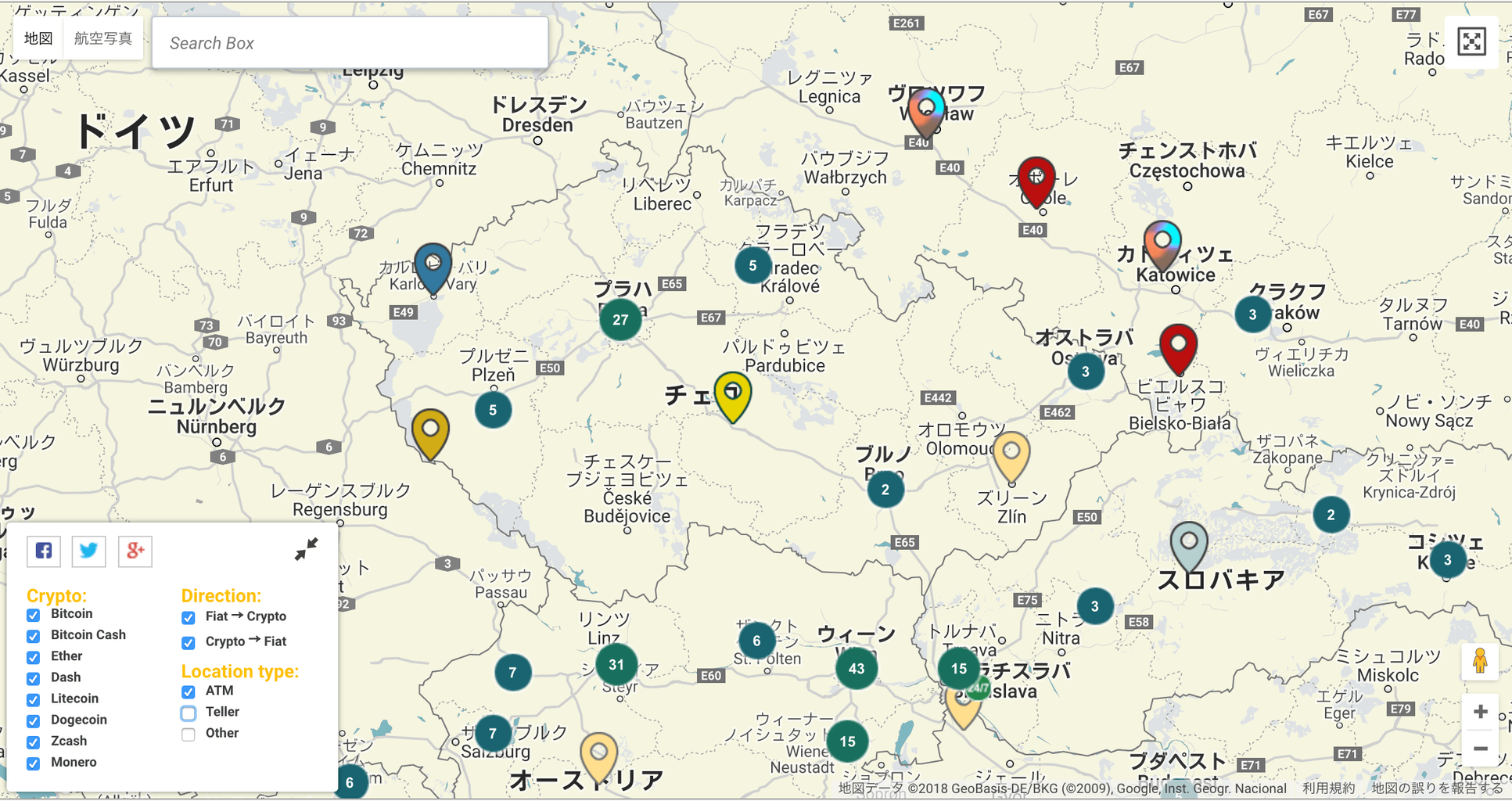Viewport: 1512px width, 801px height.
Task: Open red pin at Opole
Action: click(1036, 181)
